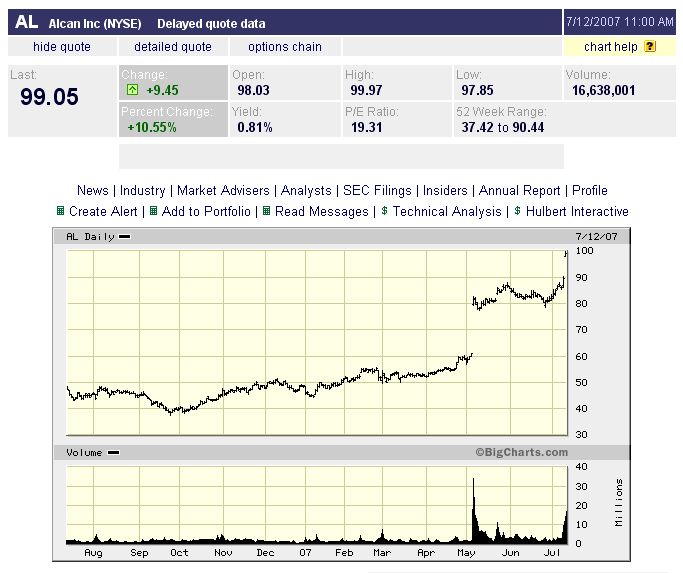Hide the quote panel
The image size is (683, 573).
tap(62, 47)
